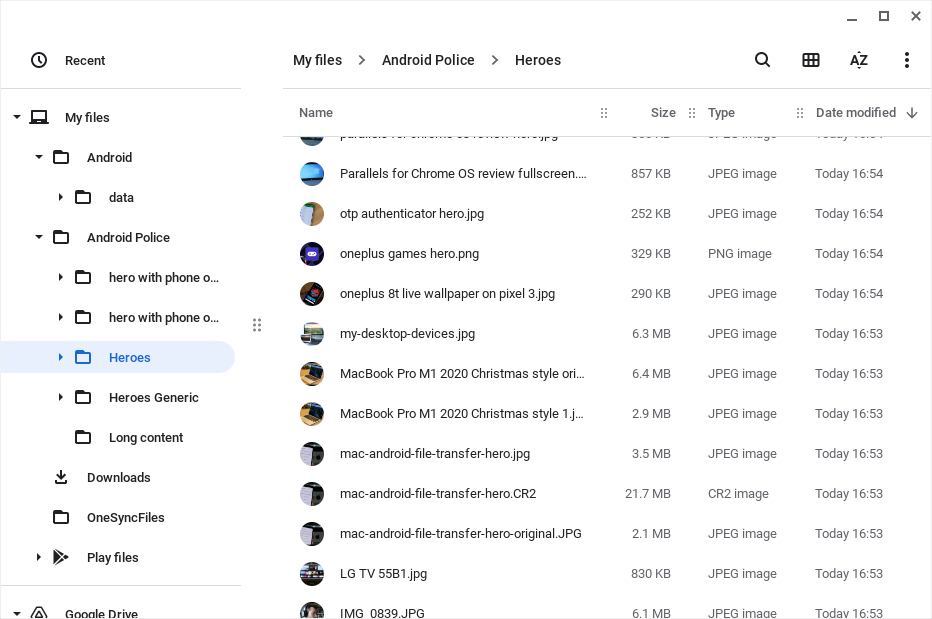
Task: Open the three-dot options menu
Action: [906, 60]
